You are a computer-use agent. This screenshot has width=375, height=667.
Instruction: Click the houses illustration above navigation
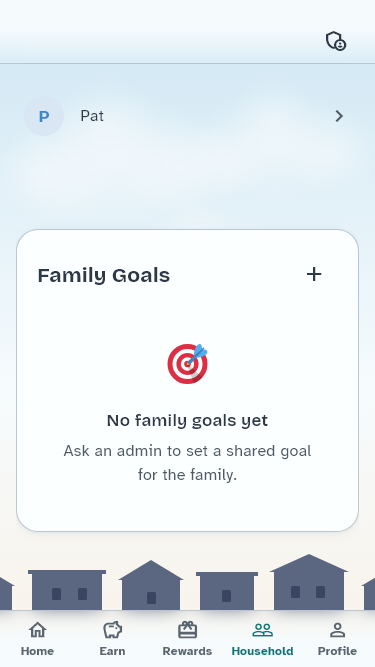188,582
